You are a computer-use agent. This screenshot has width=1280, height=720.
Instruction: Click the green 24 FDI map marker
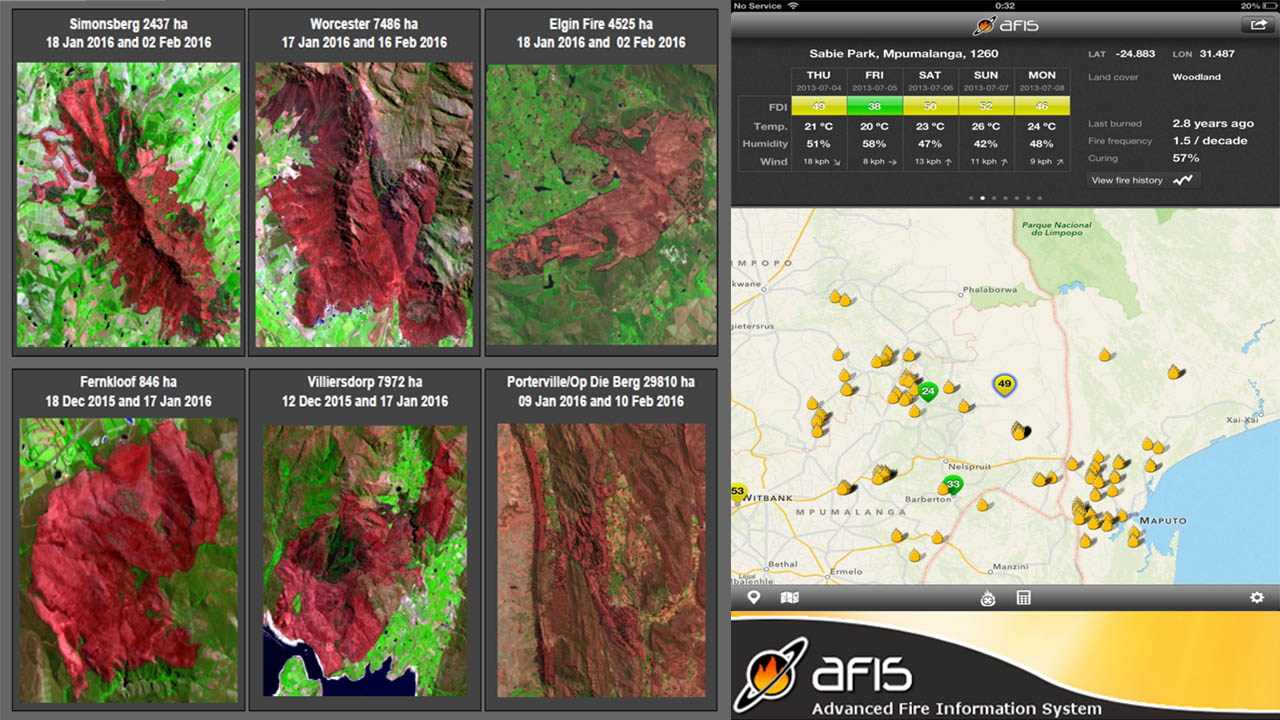pos(928,390)
